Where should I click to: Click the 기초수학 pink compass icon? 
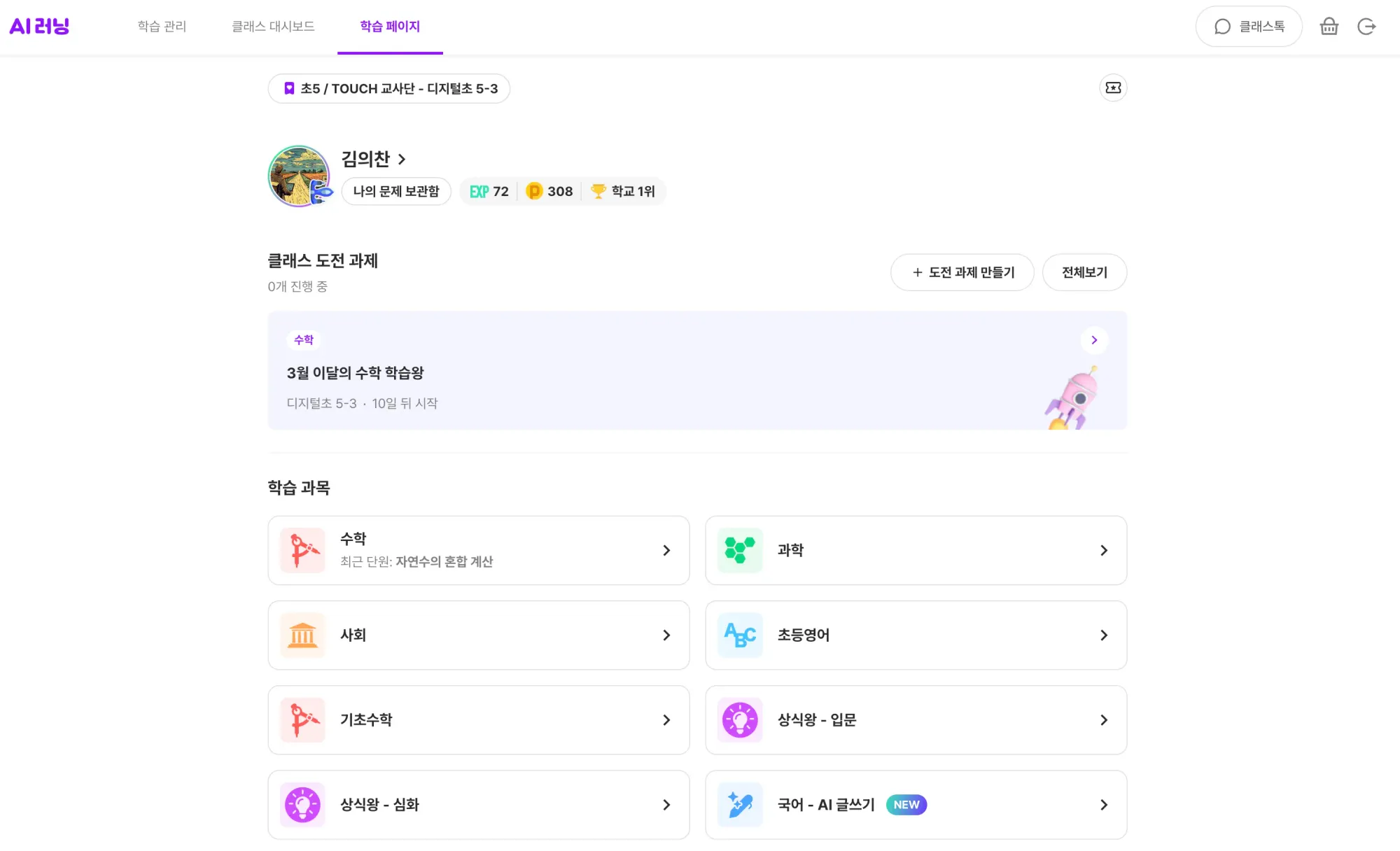[302, 719]
